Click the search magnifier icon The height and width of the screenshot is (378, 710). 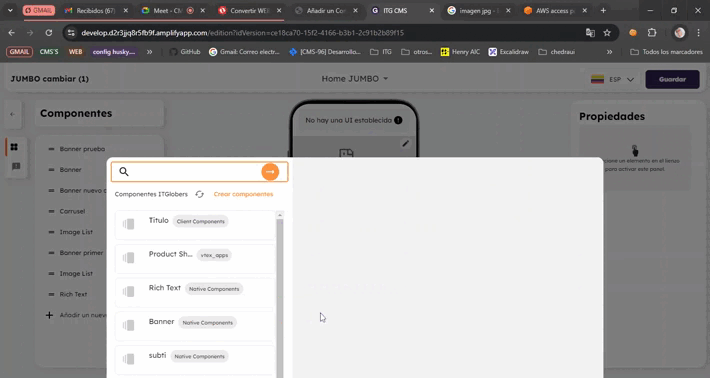pyautogui.click(x=124, y=172)
